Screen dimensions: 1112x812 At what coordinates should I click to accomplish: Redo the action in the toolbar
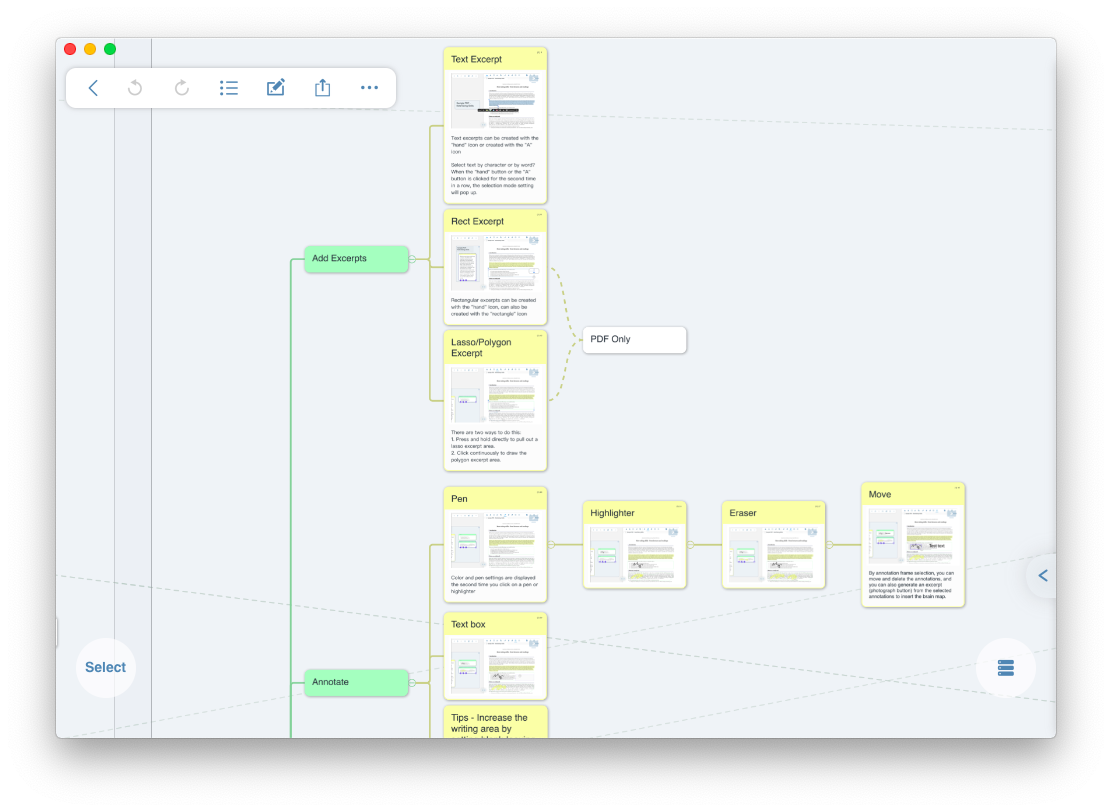click(x=182, y=88)
